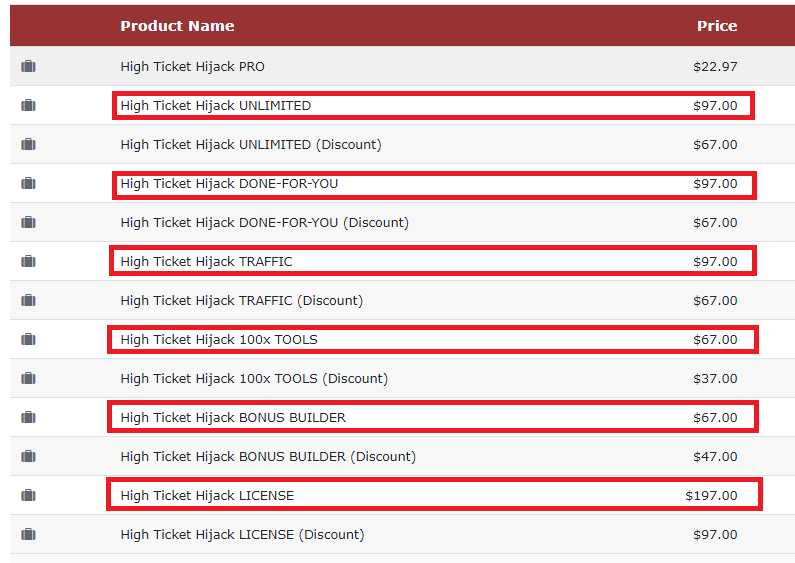Click briefcase icon beside High Ticket Hijack PRO
This screenshot has height=563, width=795.
[x=28, y=66]
